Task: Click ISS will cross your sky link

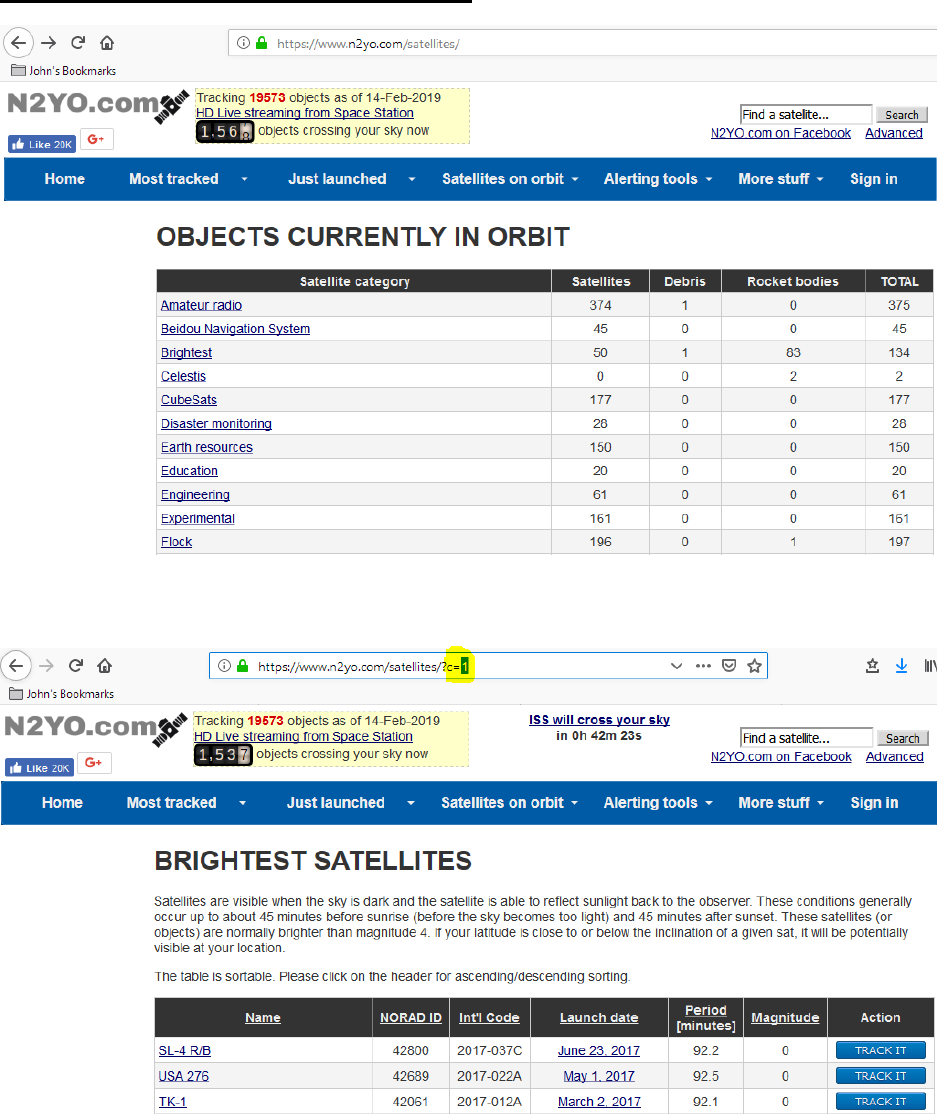Action: pos(599,720)
